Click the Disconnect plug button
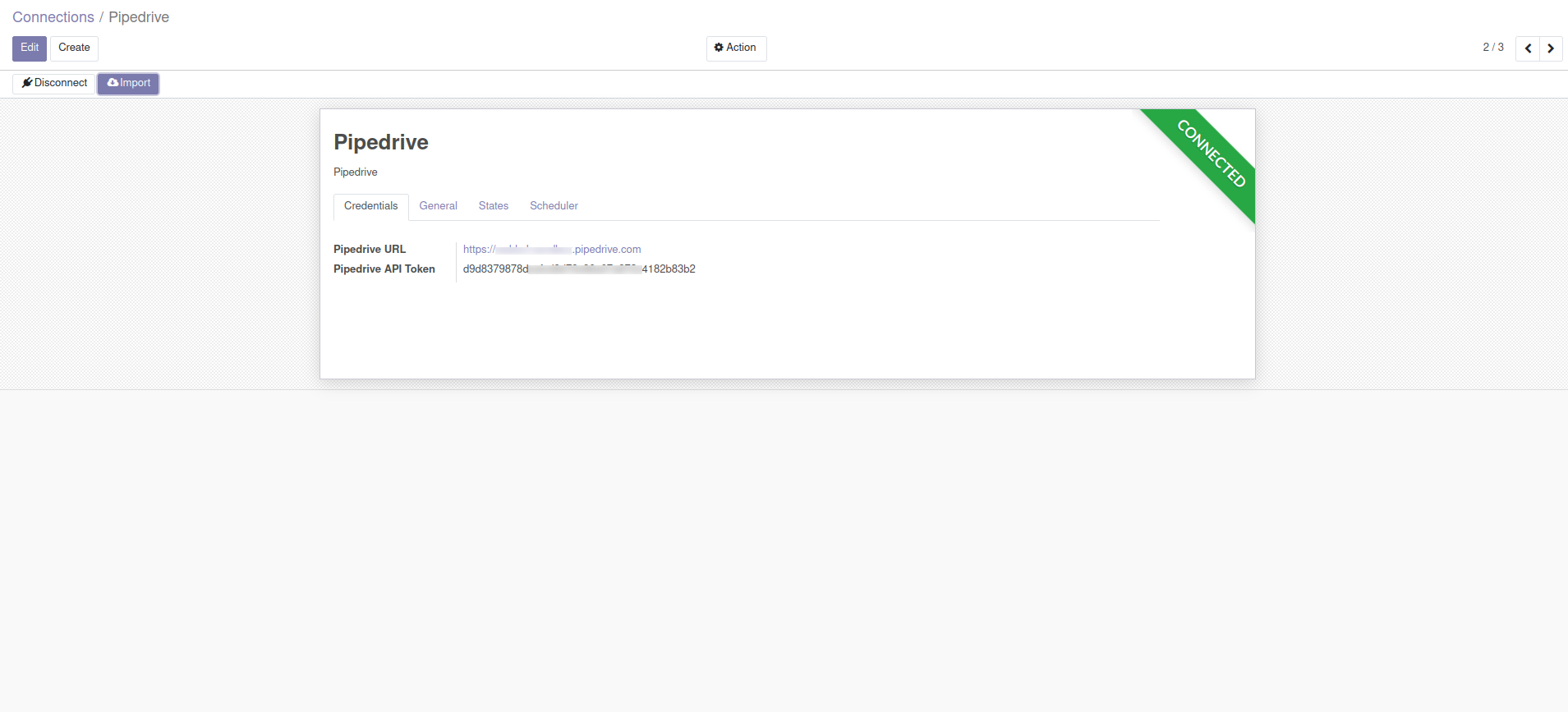Viewport: 1568px width, 712px height. pyautogui.click(x=54, y=83)
